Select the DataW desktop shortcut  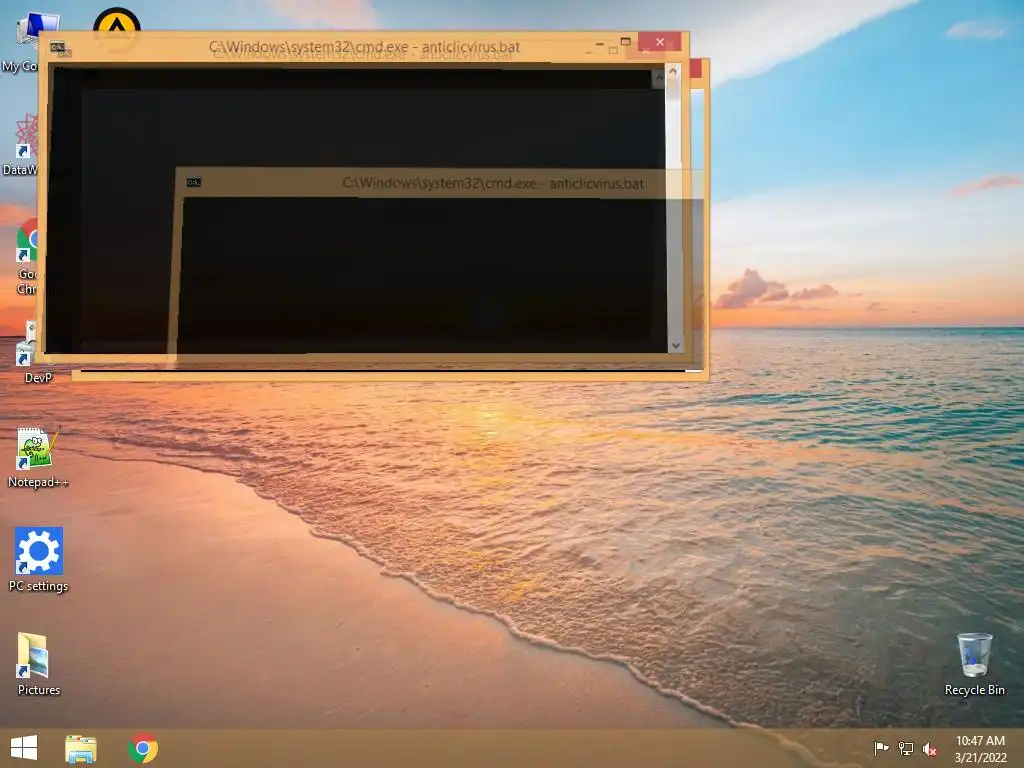pos(22,145)
